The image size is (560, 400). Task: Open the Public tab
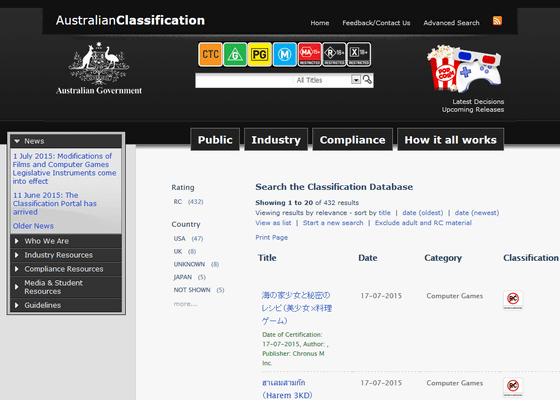click(215, 140)
